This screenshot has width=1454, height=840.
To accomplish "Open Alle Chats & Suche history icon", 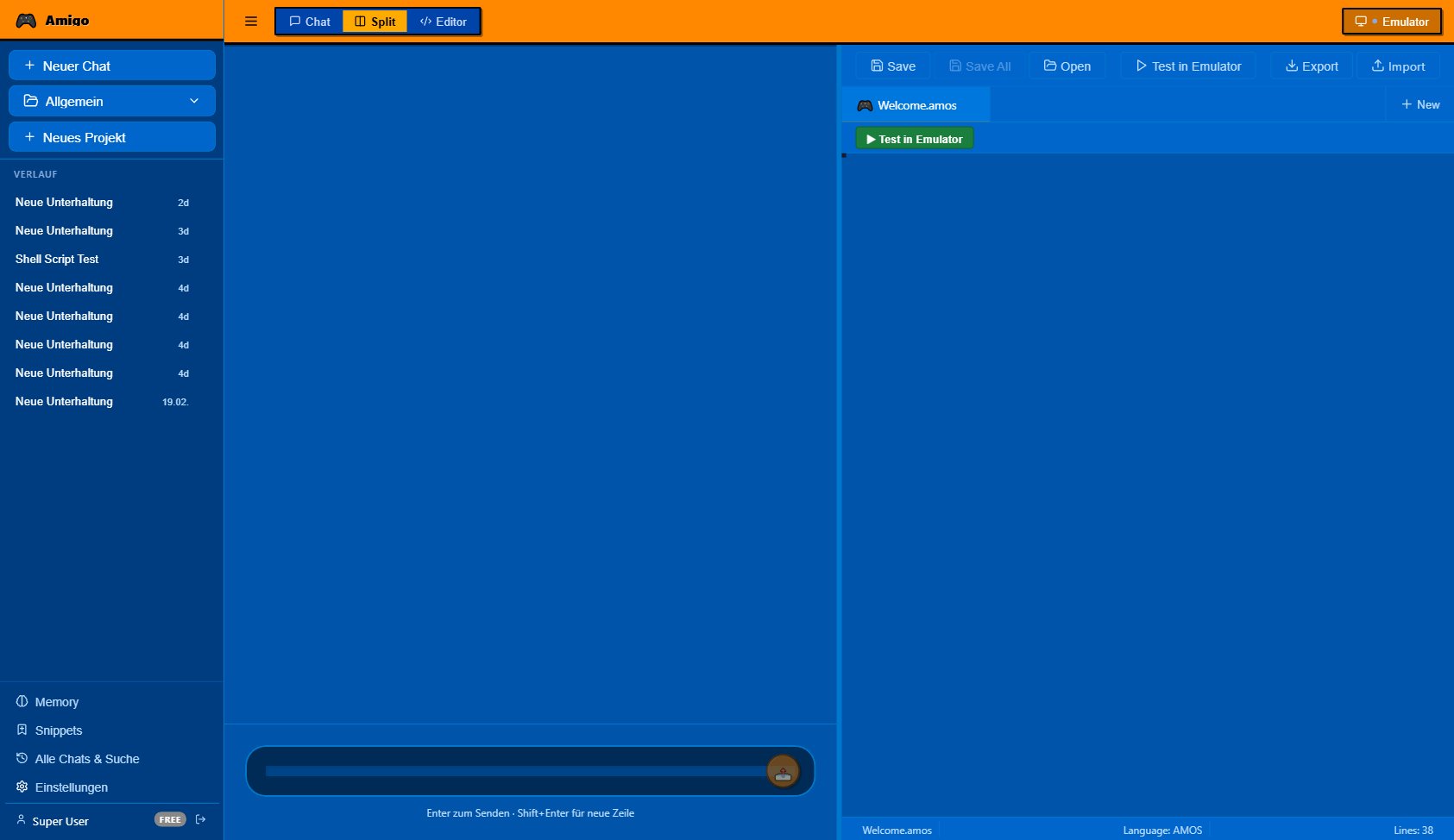I will coord(22,758).
